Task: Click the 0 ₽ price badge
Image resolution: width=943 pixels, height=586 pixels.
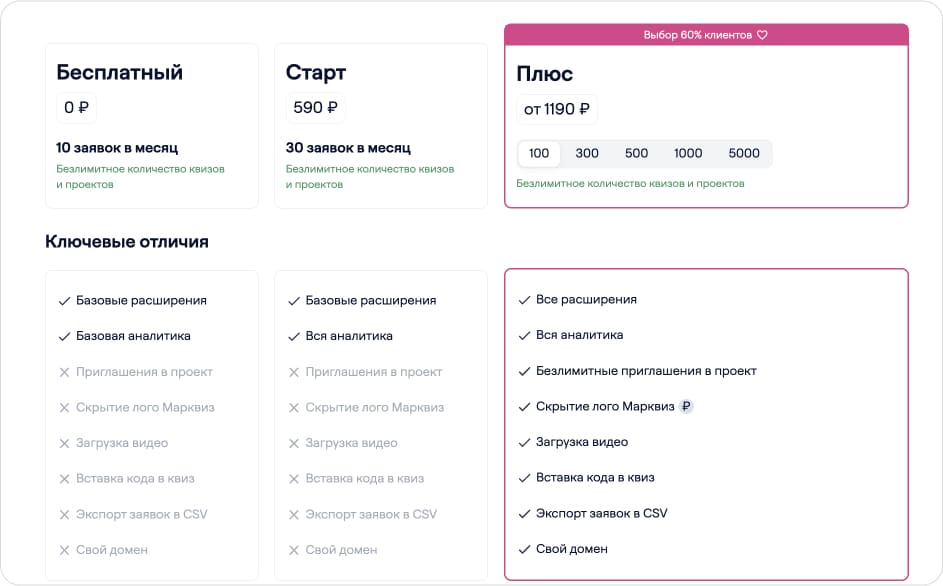Action: point(76,108)
